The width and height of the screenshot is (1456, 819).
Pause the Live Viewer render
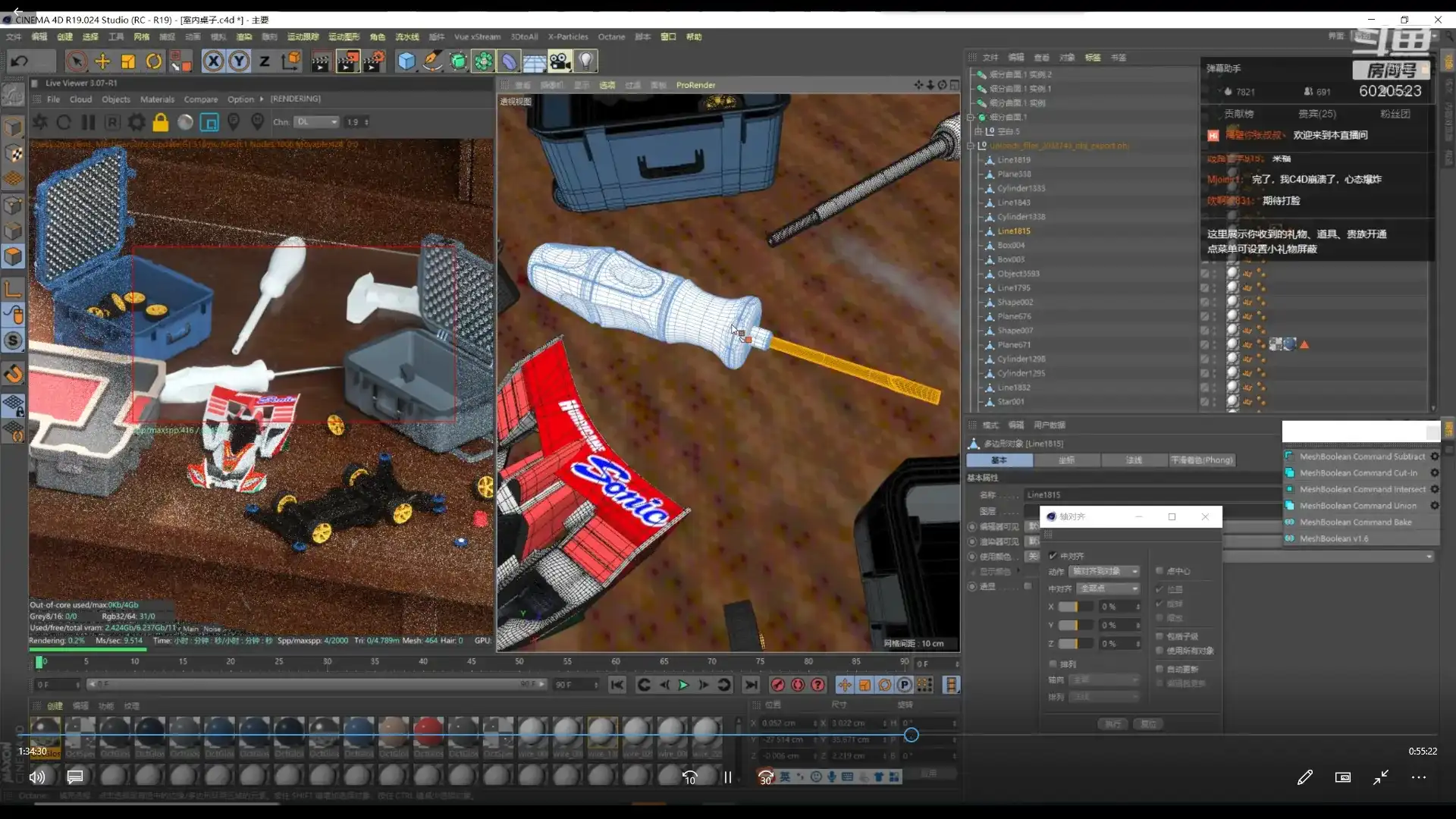(x=88, y=122)
